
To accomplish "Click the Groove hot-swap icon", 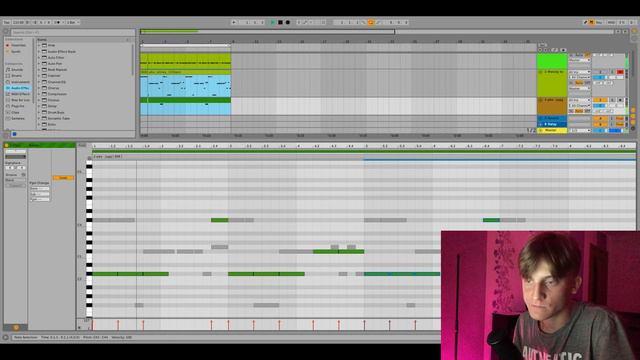I will 23,175.
